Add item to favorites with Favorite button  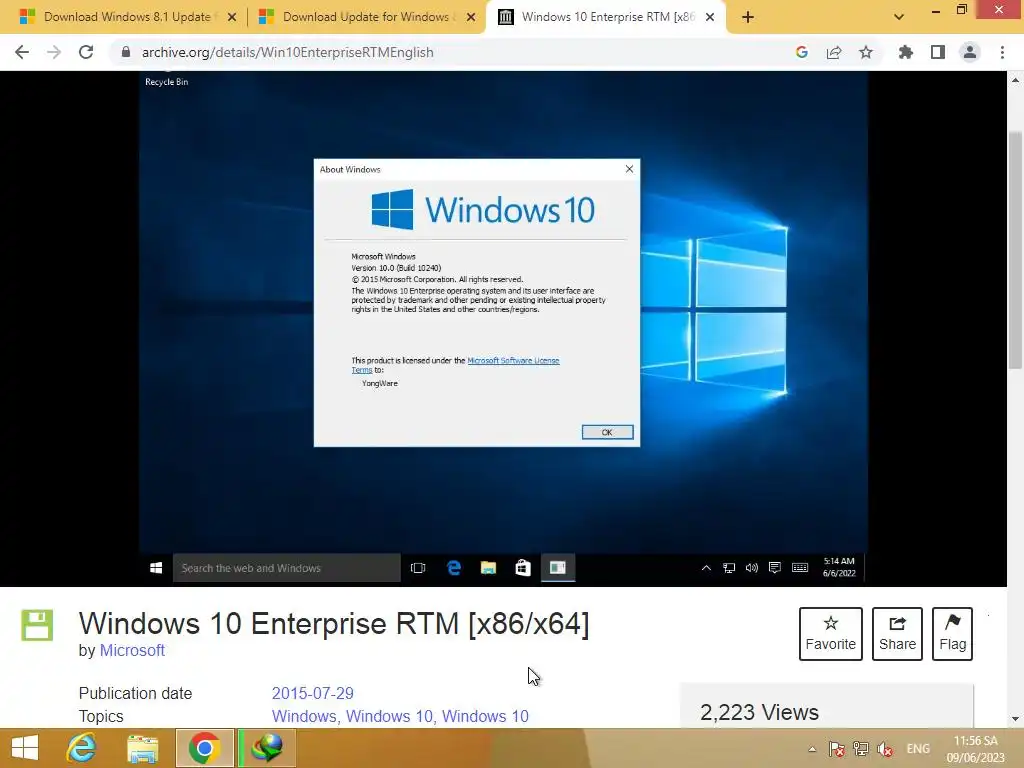pyautogui.click(x=831, y=634)
